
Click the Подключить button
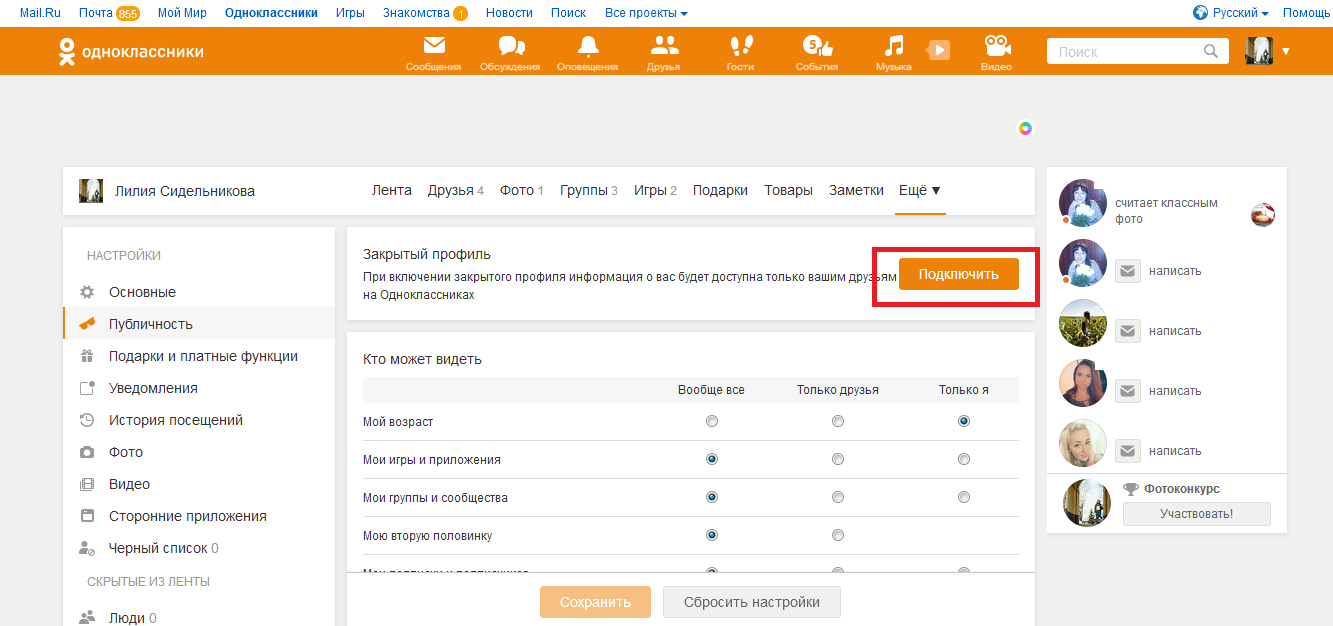[x=958, y=275]
